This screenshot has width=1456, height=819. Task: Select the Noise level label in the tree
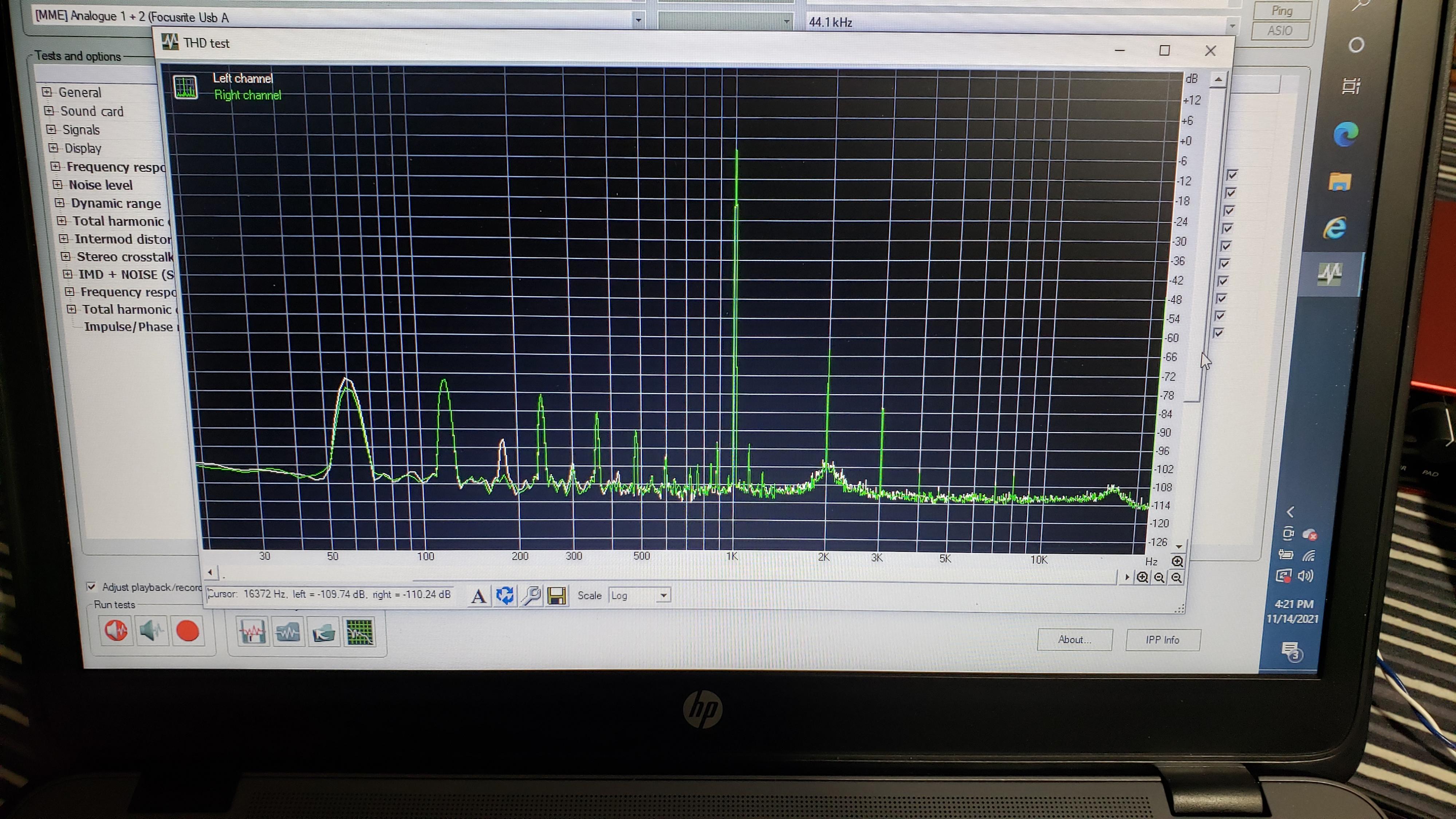pyautogui.click(x=101, y=185)
